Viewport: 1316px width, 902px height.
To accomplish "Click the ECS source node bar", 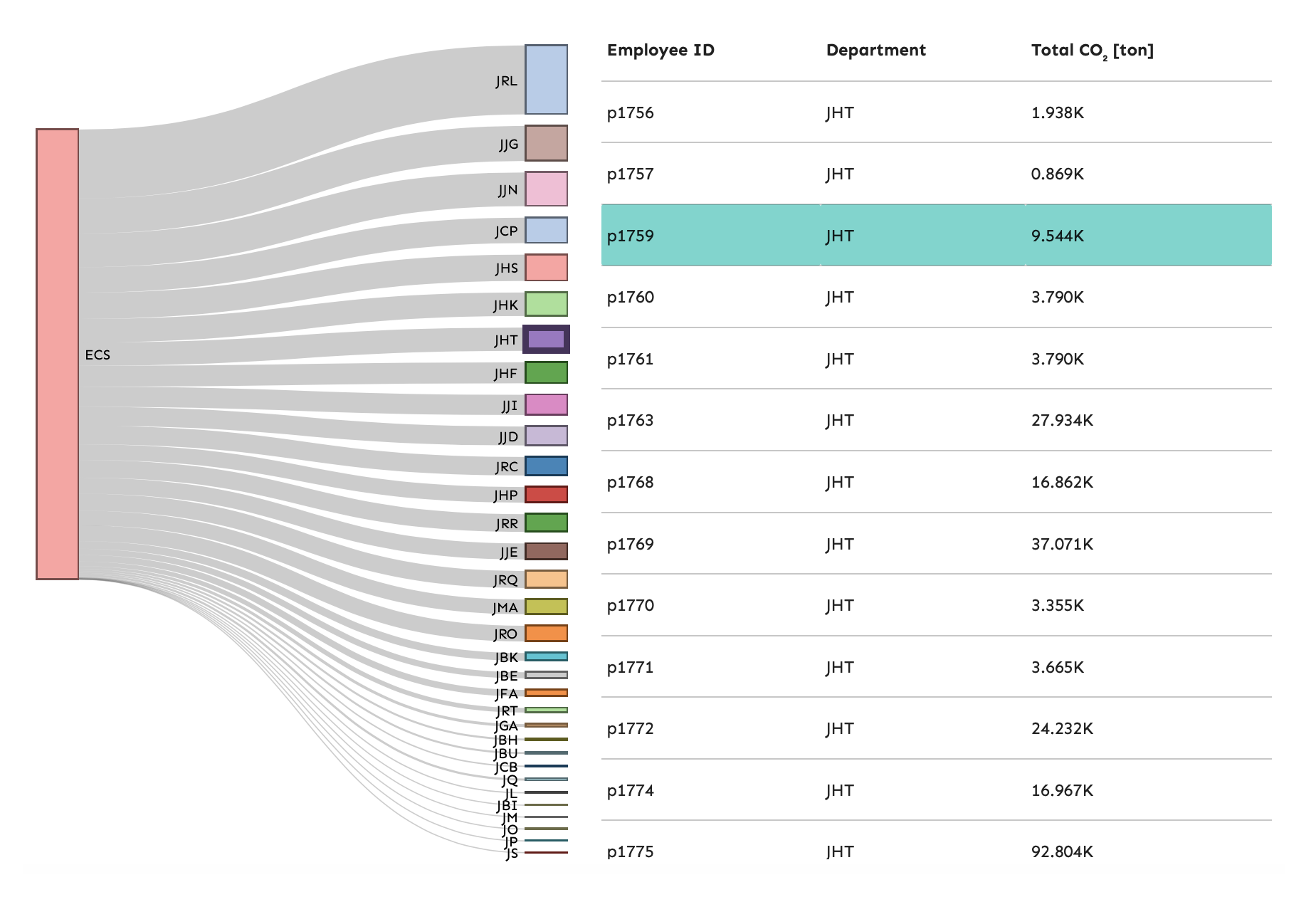I will click(57, 354).
